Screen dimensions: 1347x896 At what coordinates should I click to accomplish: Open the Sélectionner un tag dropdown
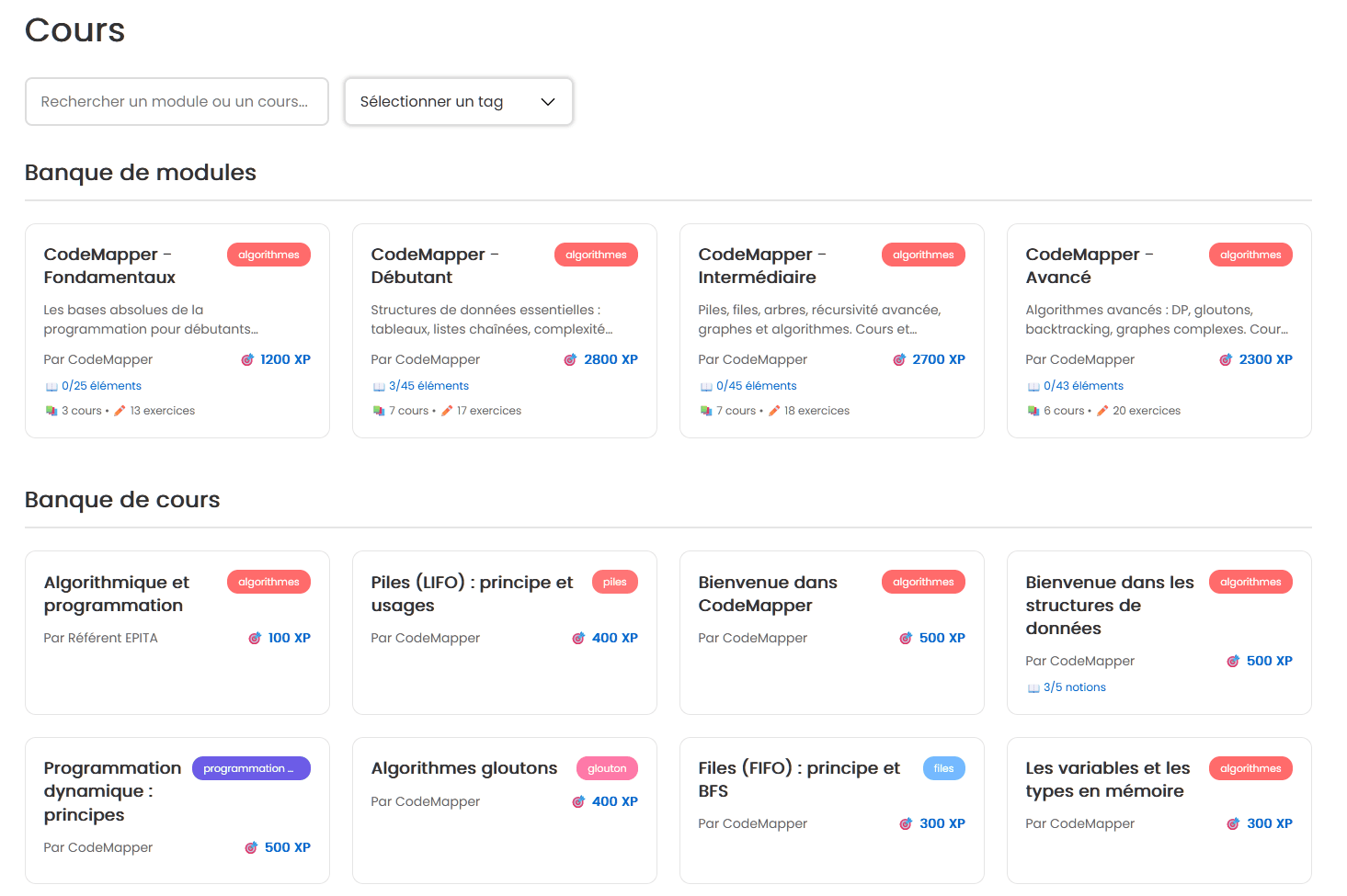coord(458,101)
